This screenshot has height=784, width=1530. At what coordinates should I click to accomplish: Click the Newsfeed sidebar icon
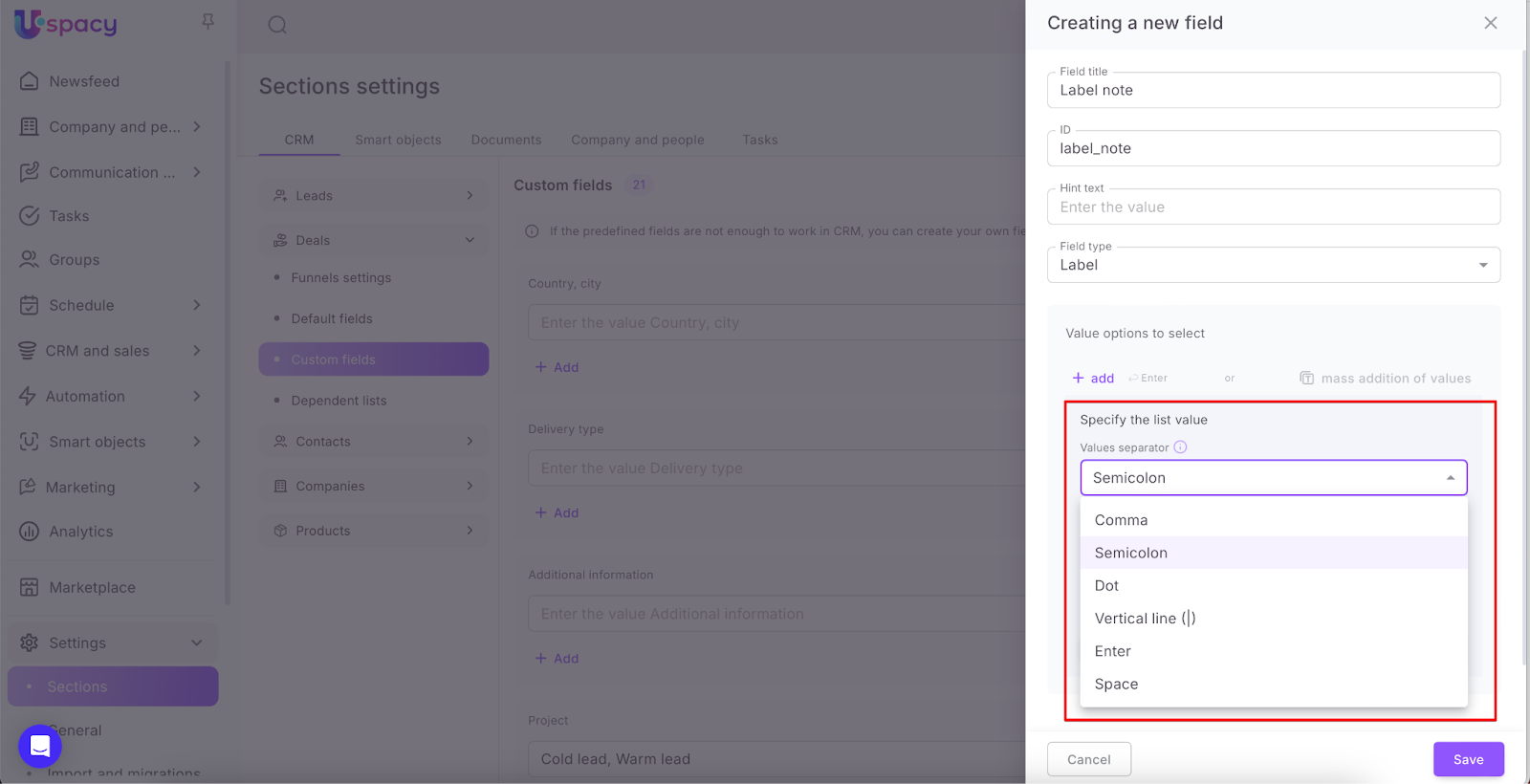[x=30, y=81]
